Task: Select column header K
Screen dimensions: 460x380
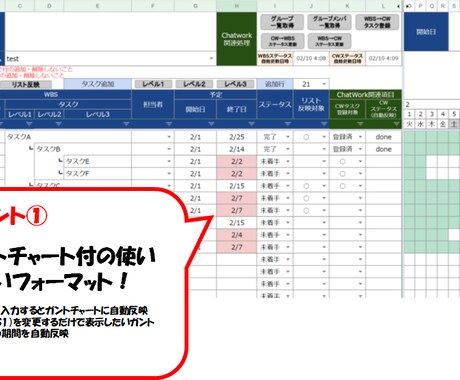Action: click(347, 6)
